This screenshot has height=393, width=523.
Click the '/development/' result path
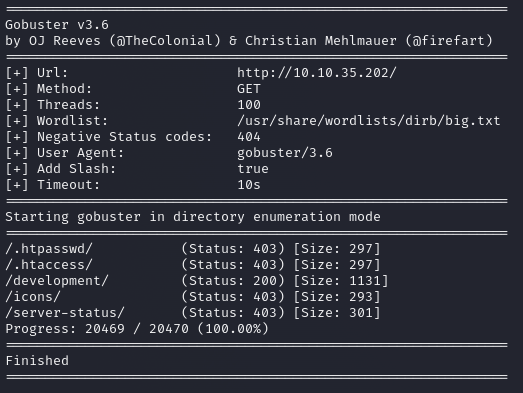57,281
